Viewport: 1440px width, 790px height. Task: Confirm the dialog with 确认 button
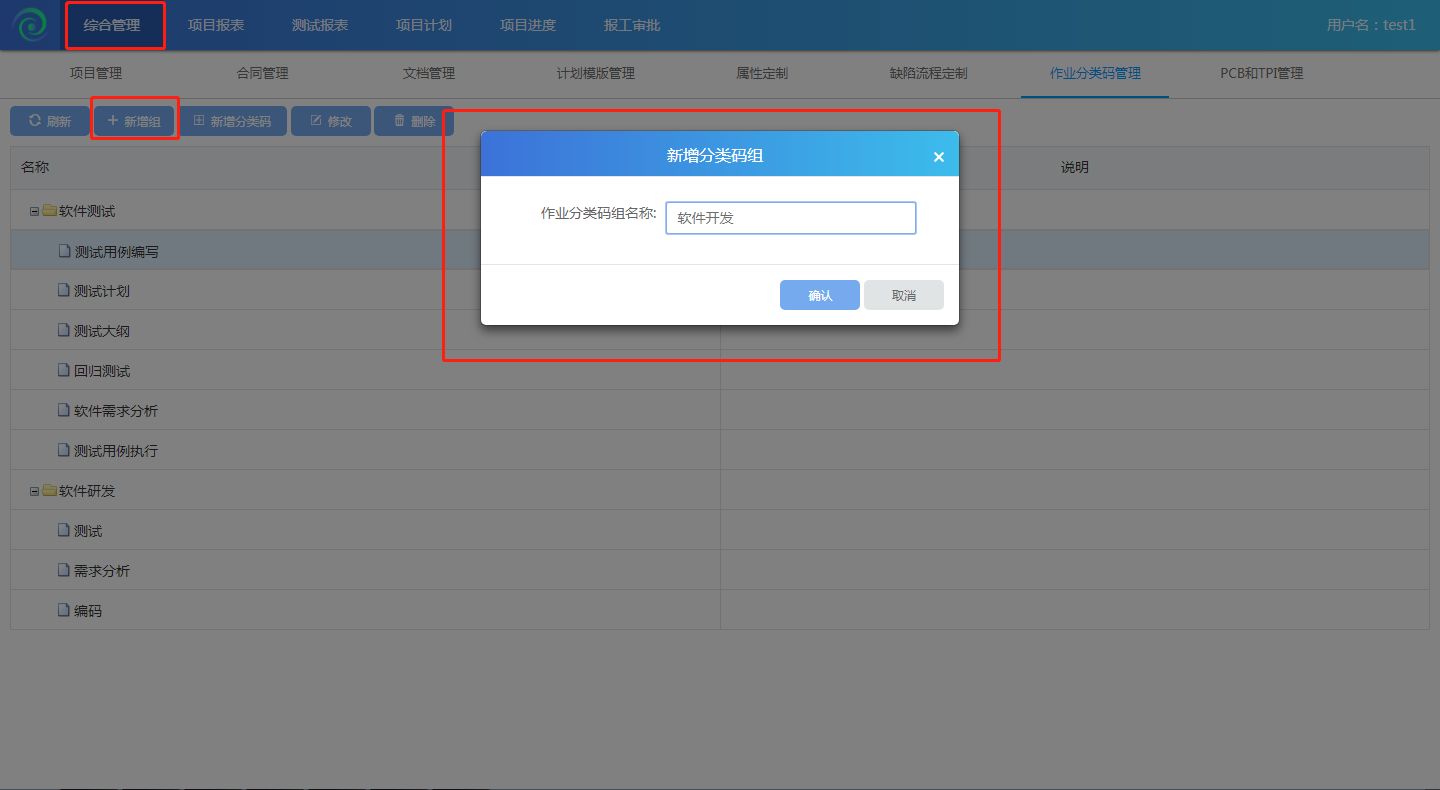pos(819,295)
